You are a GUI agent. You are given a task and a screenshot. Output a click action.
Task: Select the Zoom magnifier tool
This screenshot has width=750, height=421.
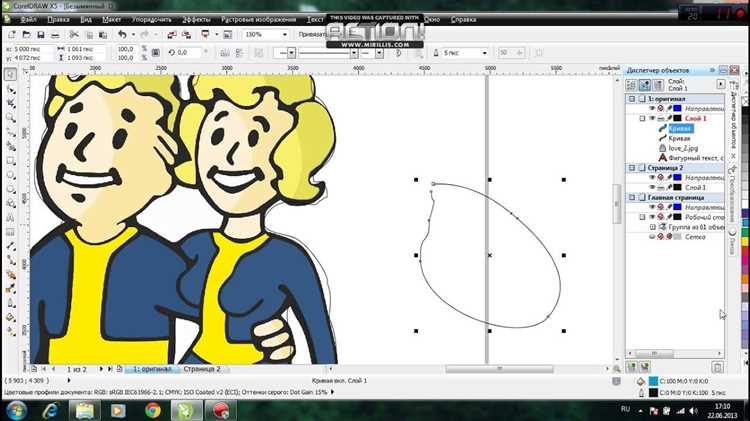[x=11, y=118]
